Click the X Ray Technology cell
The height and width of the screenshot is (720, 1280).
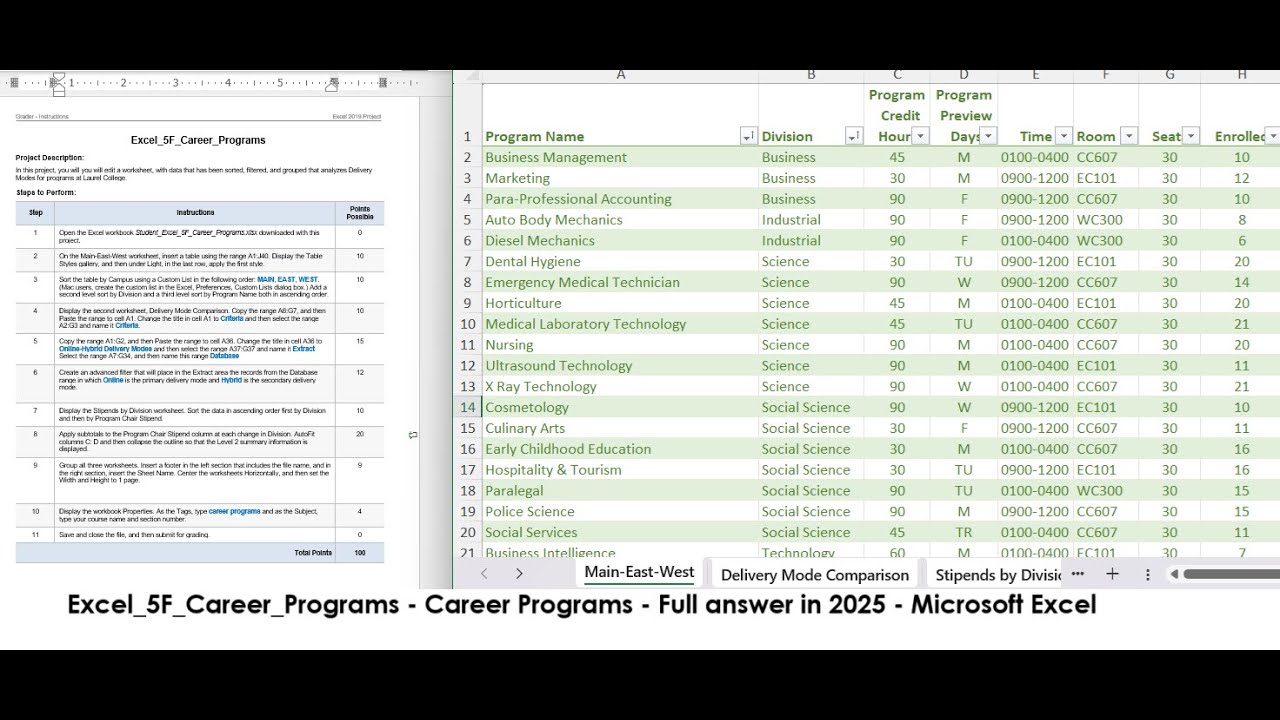(x=620, y=386)
